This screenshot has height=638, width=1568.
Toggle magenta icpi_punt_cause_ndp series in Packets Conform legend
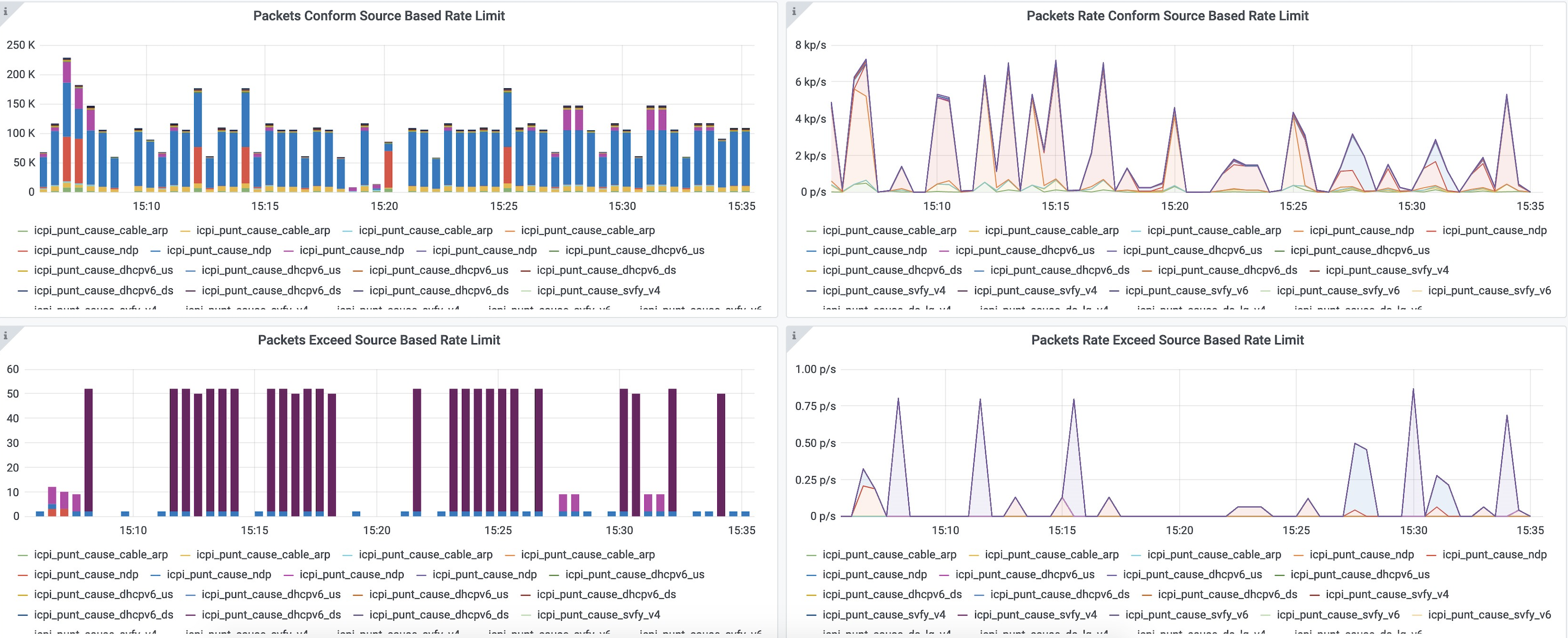click(x=351, y=250)
